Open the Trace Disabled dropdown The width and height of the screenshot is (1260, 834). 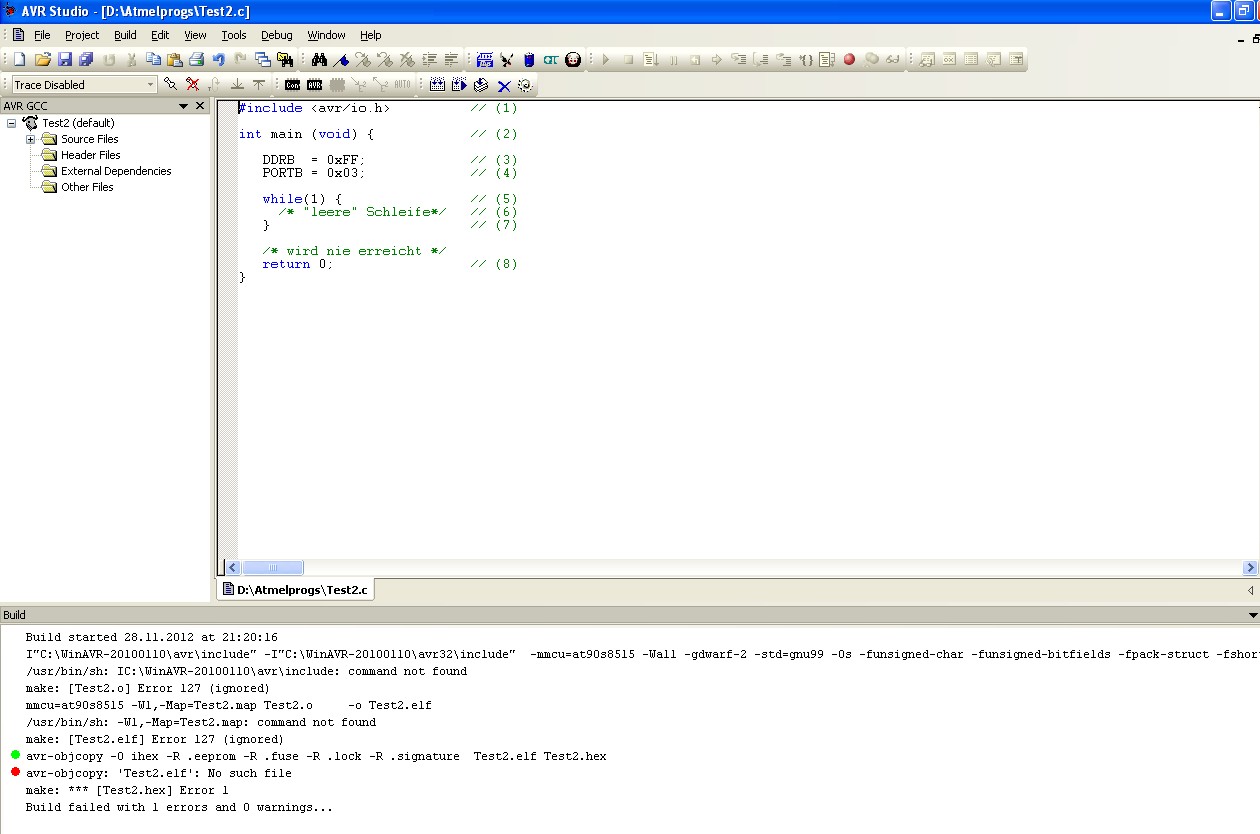(x=151, y=85)
